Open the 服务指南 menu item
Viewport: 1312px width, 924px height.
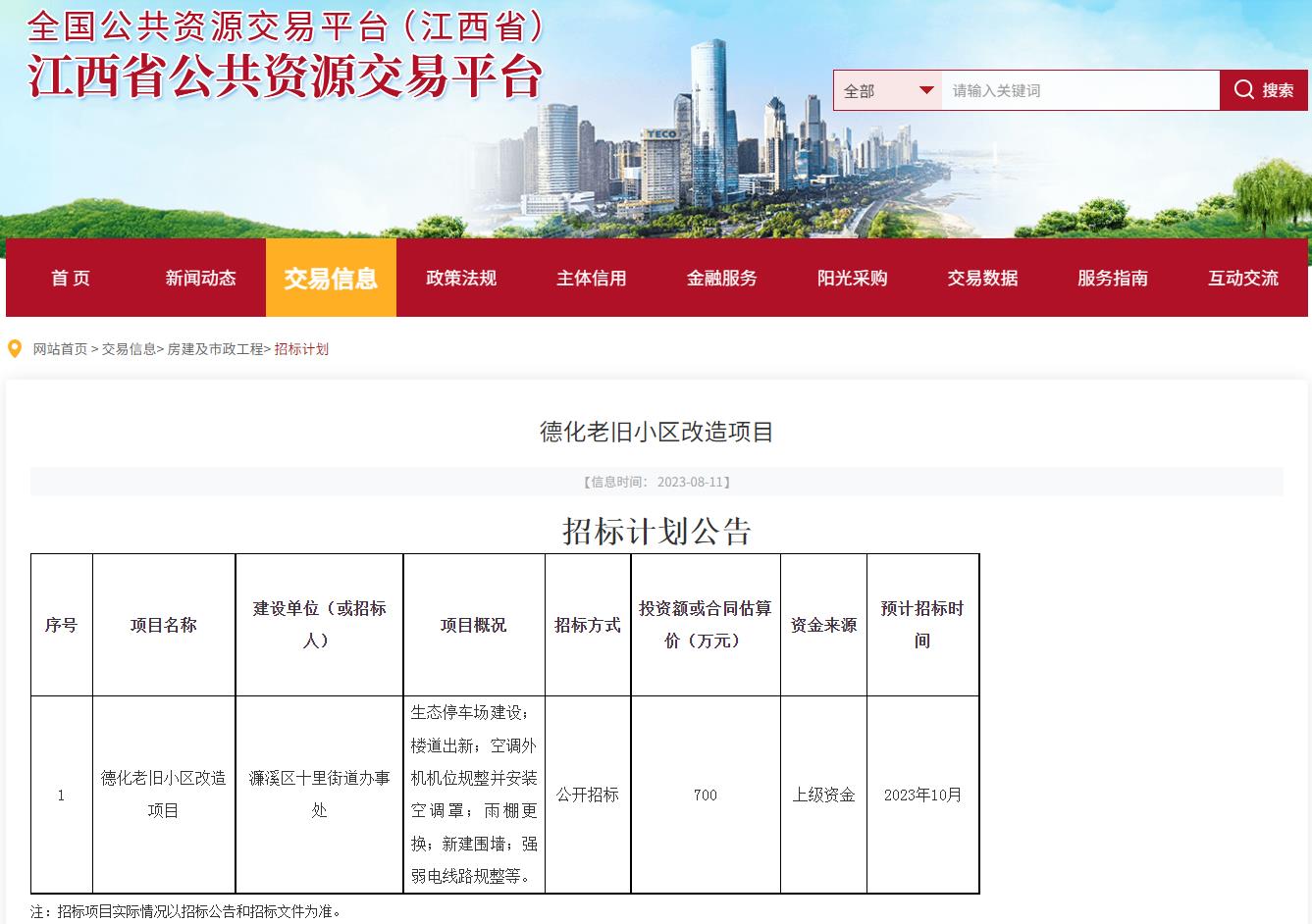(1112, 279)
